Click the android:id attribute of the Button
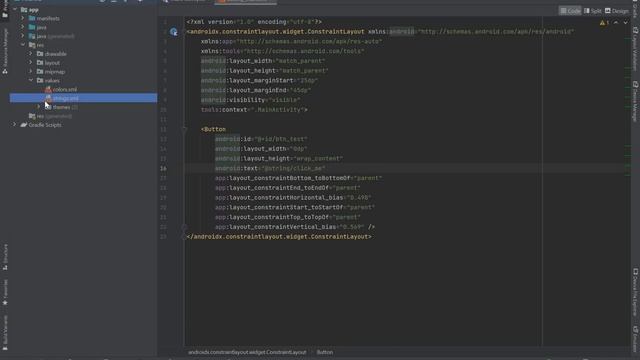This screenshot has width=640, height=360. point(261,139)
